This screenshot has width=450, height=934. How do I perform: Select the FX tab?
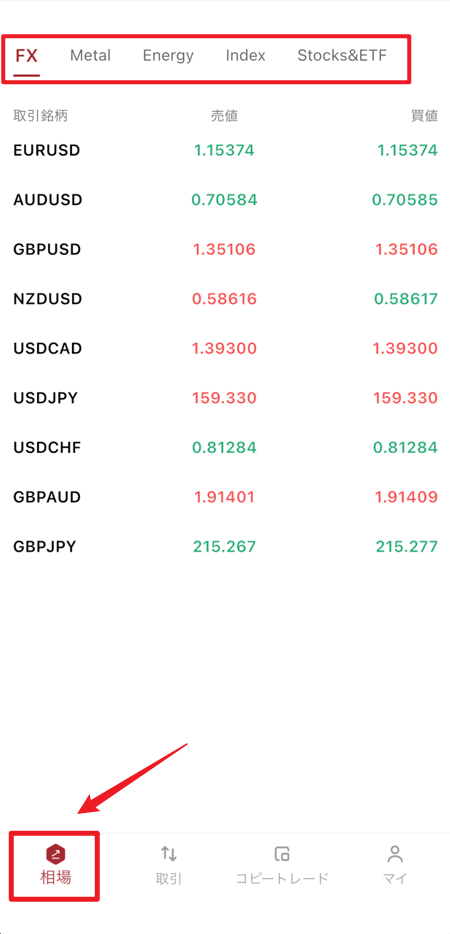pos(27,56)
